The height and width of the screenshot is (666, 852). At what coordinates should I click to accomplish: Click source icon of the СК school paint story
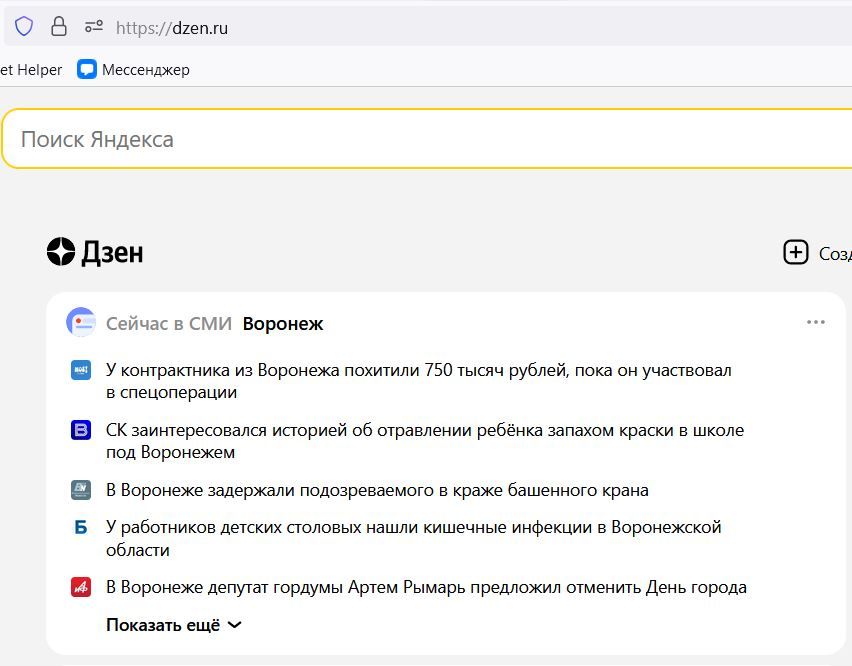(x=81, y=430)
